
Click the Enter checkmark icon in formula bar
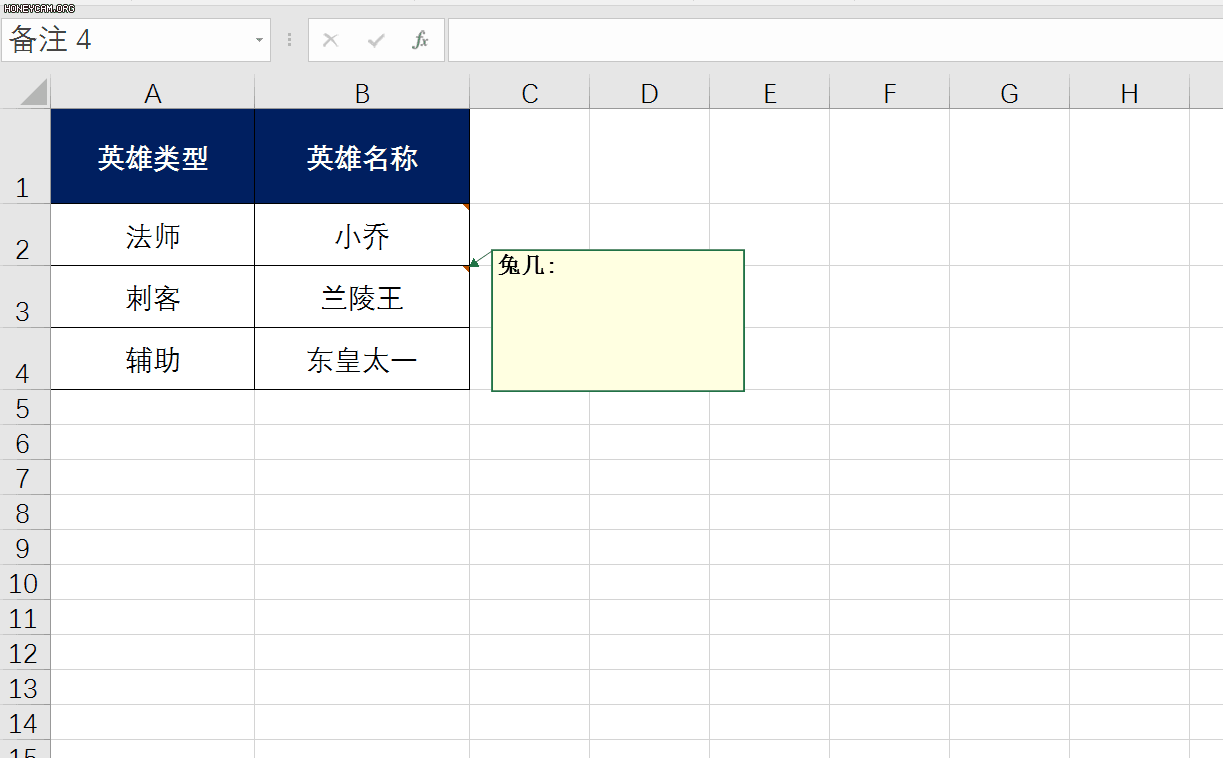(376, 40)
